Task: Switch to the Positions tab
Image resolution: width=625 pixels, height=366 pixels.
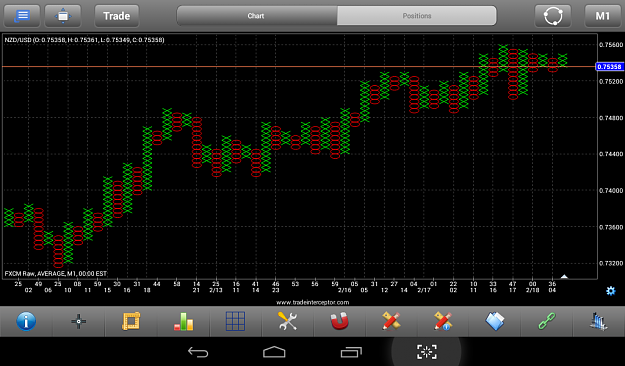Action: [x=417, y=16]
